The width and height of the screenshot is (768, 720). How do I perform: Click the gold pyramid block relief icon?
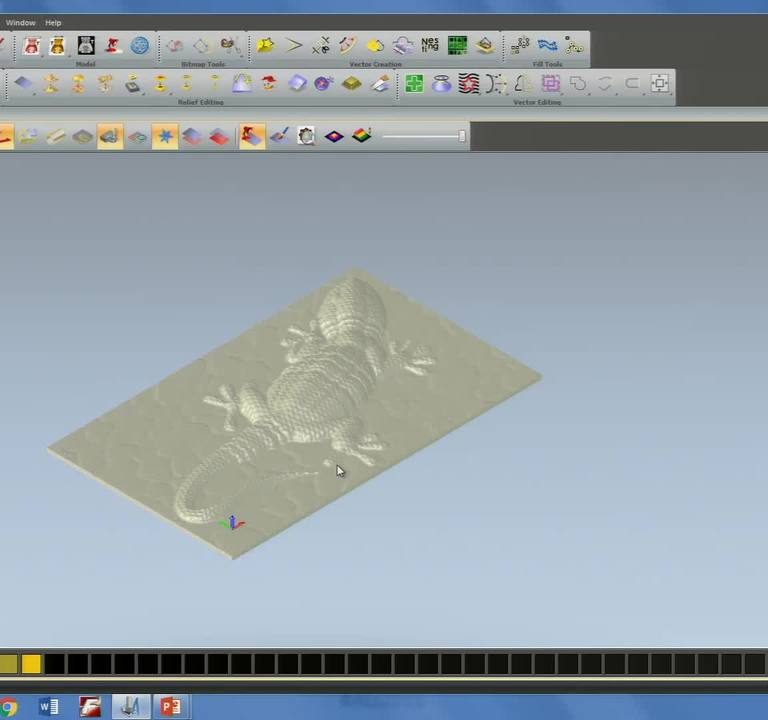click(351, 84)
